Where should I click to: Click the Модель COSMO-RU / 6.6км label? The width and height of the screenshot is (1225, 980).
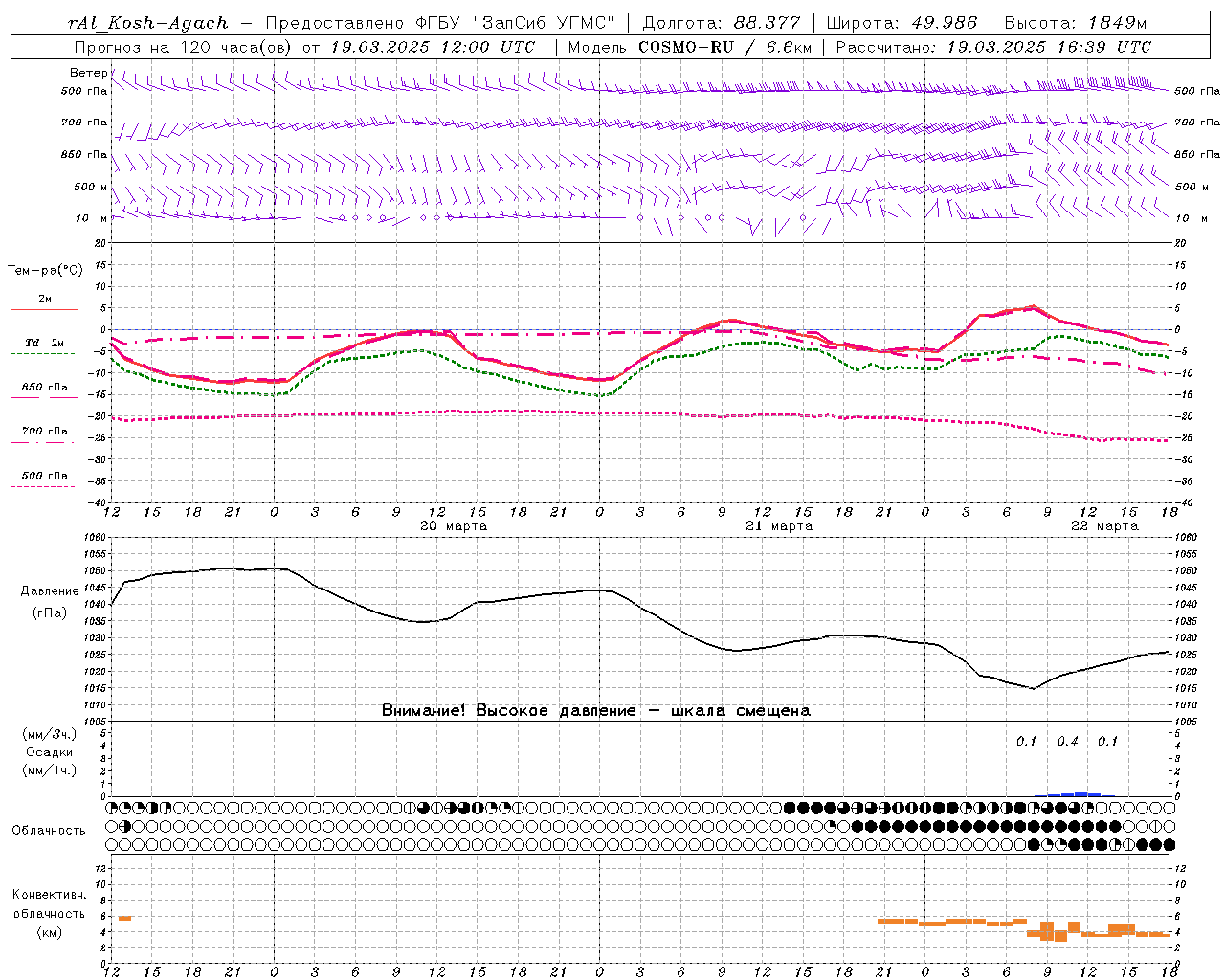pyautogui.click(x=689, y=47)
